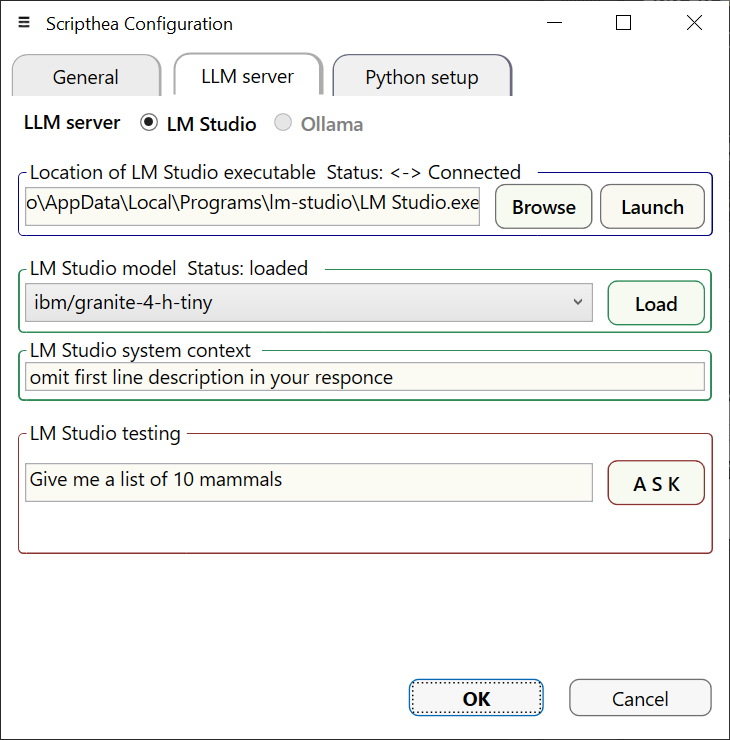Screen dimensions: 730x740
Task: Confirm settings with the OK button
Action: click(x=476, y=698)
